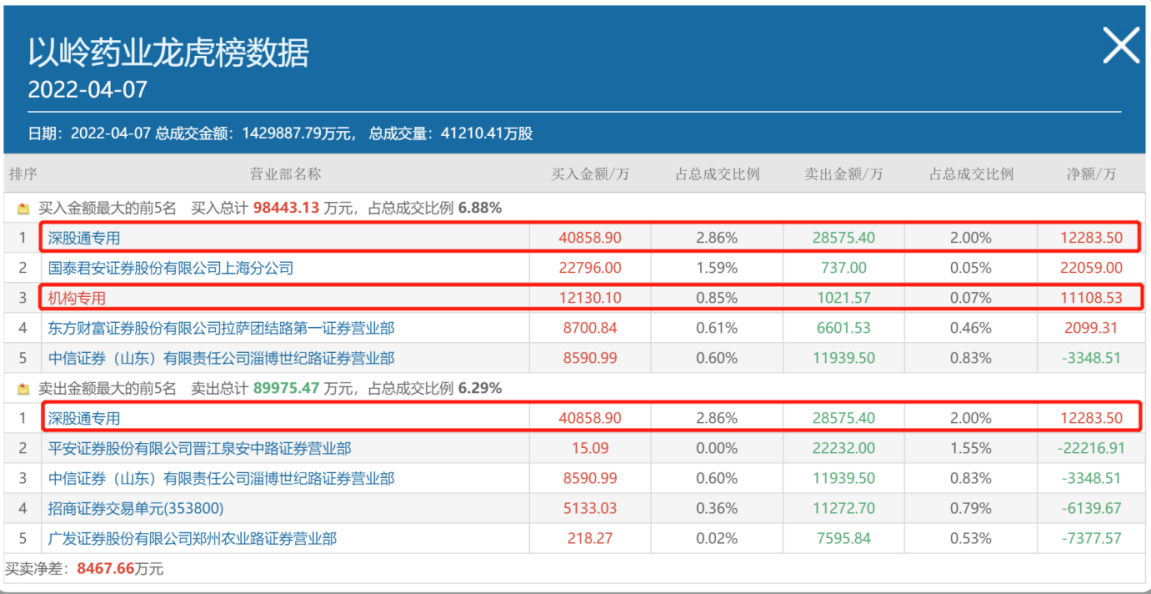This screenshot has height=594, width=1151.
Task: Click net amount 22059.00
Action: [x=1093, y=268]
